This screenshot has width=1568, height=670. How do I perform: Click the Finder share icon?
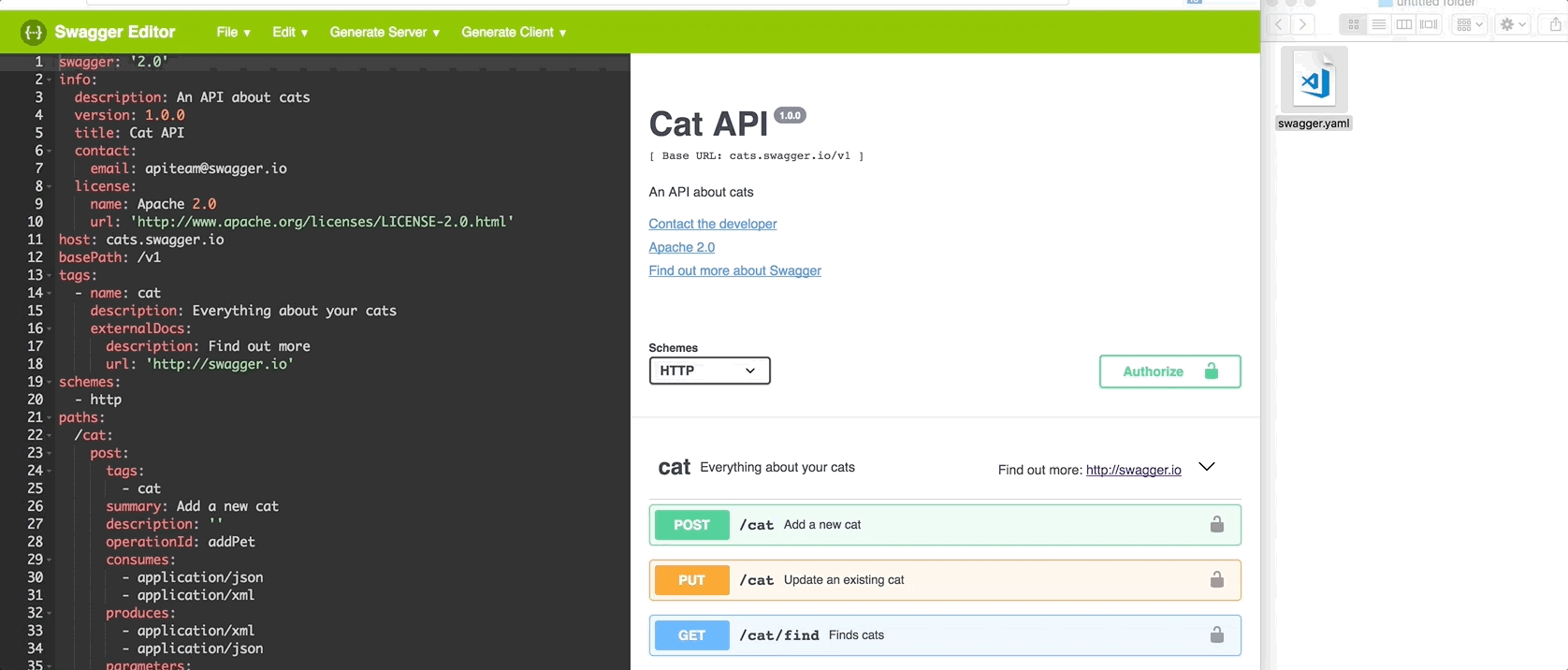(x=1555, y=24)
